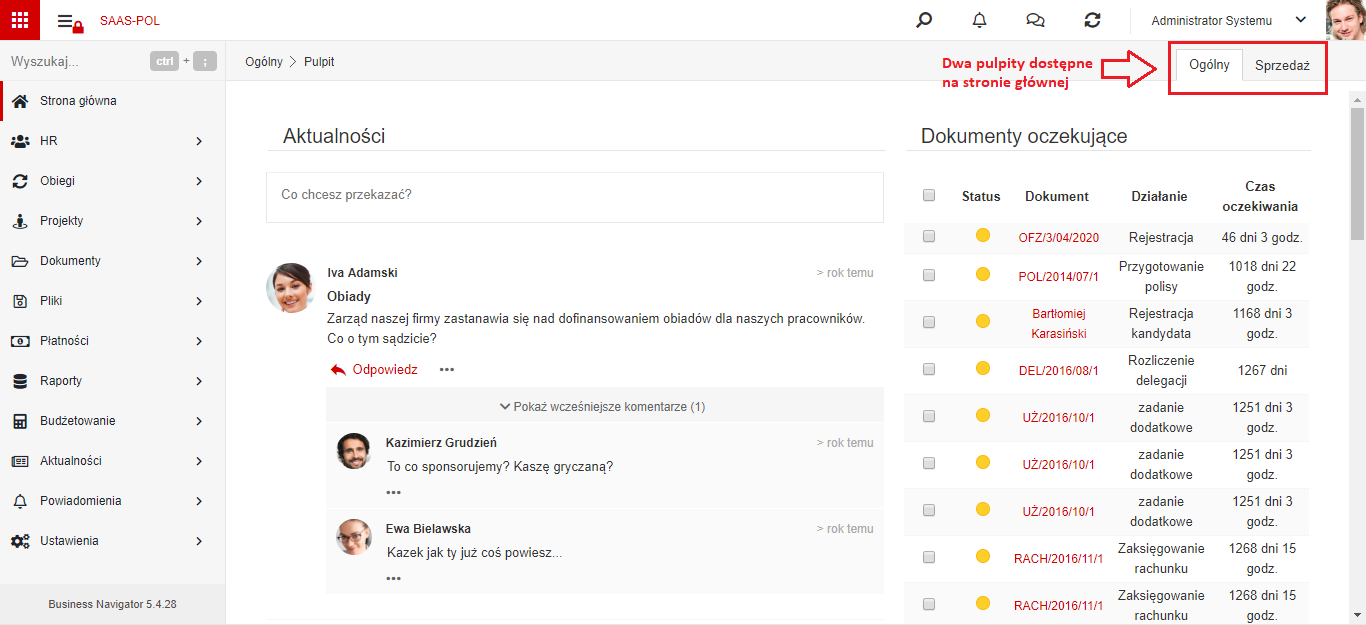The height and width of the screenshot is (625, 1366).
Task: Tick the select-all checkbox in documents header
Action: coord(929,195)
